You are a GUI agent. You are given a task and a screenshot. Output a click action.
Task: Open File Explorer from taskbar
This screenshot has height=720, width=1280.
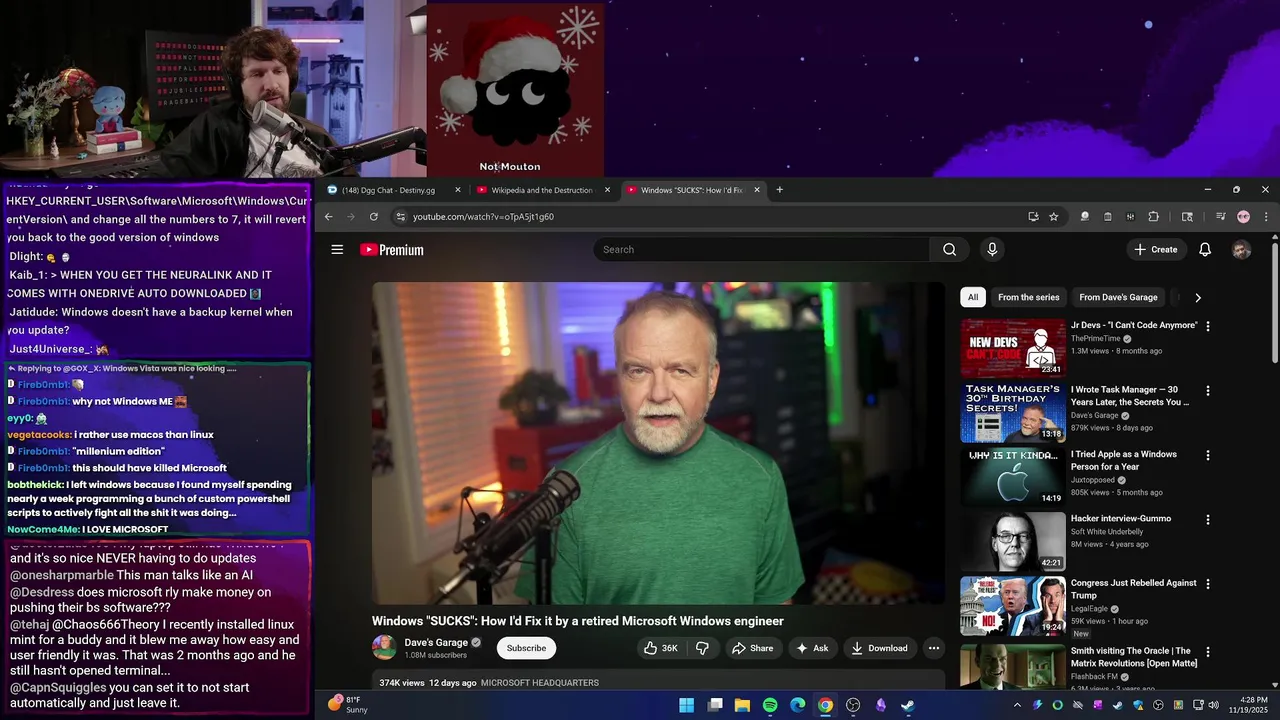pyautogui.click(x=742, y=705)
